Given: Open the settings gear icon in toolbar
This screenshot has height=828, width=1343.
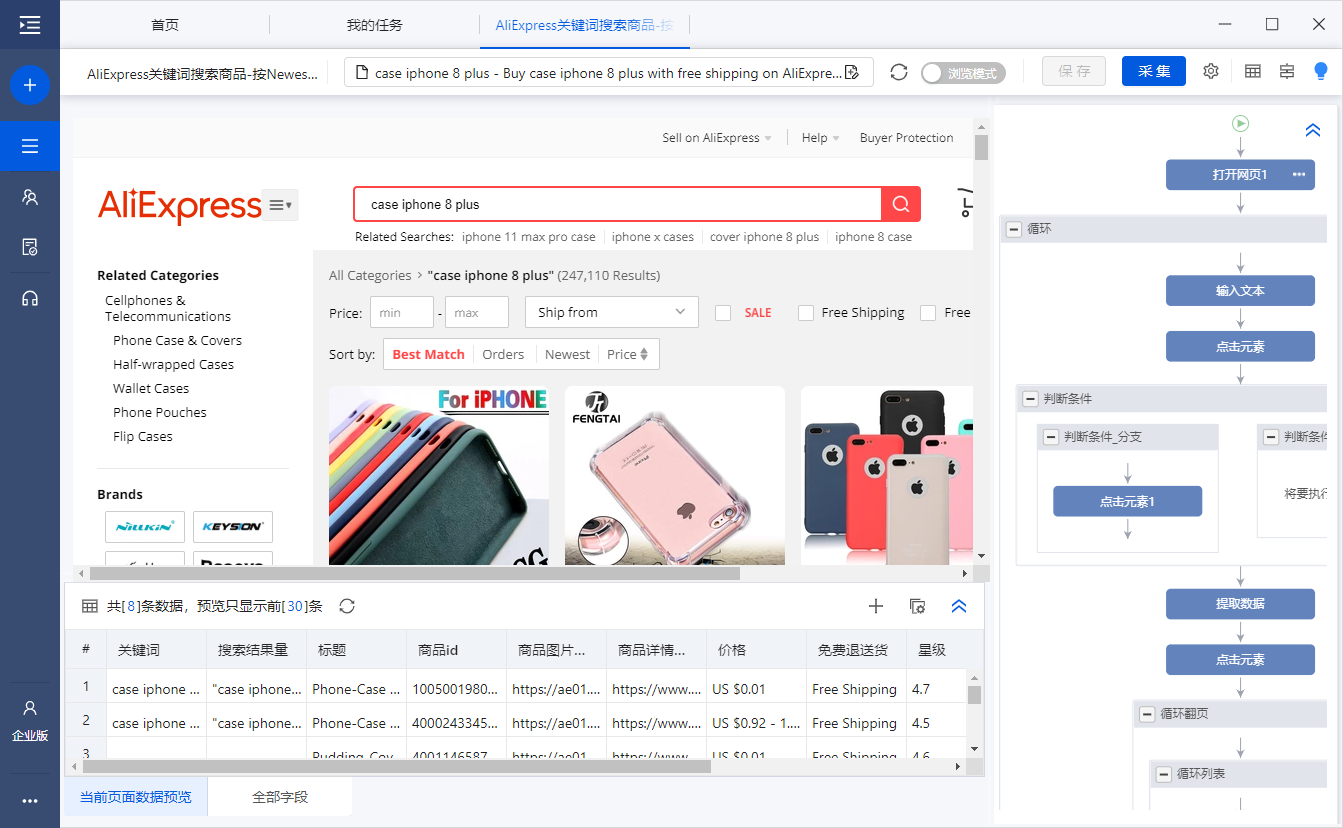Looking at the screenshot, I should [1211, 71].
